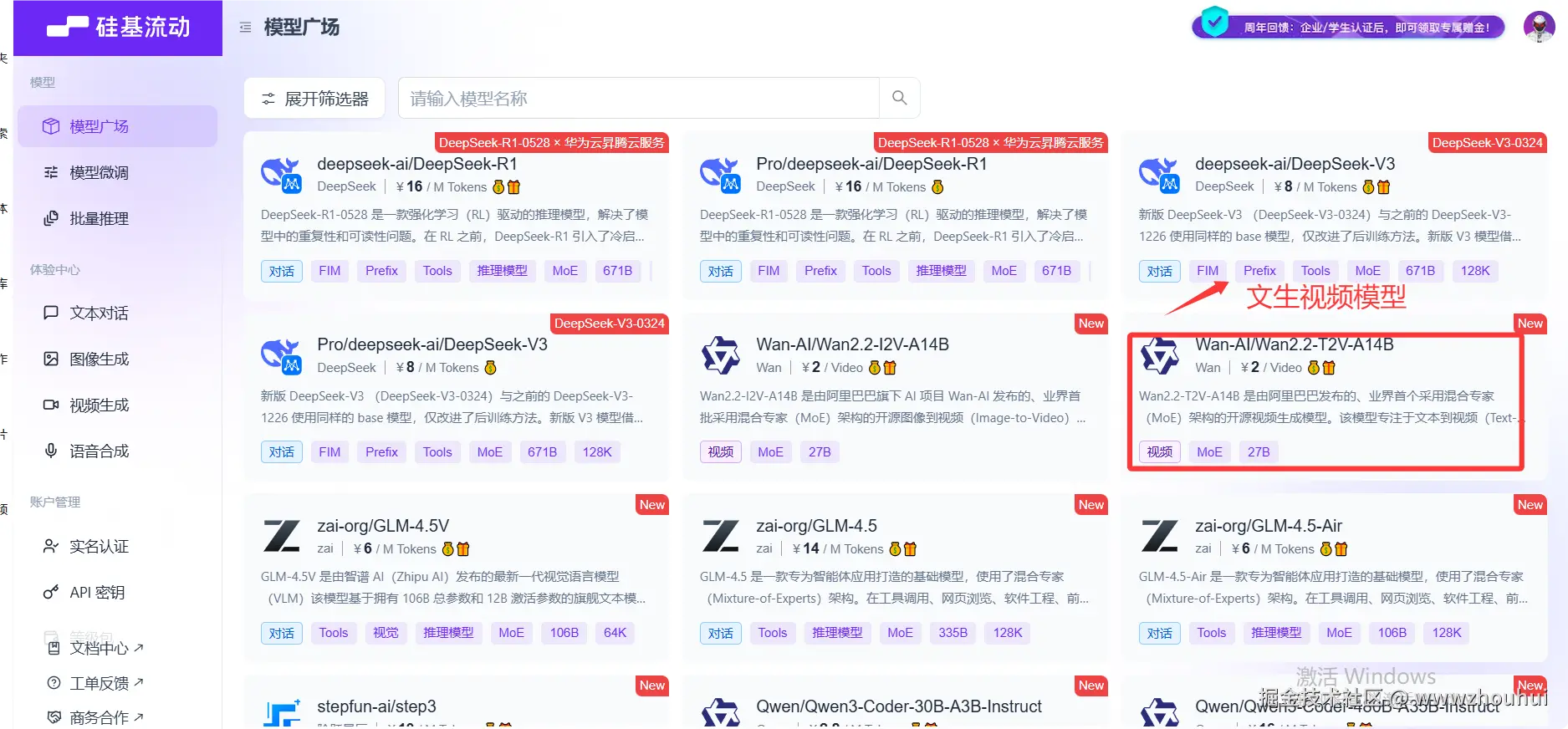This screenshot has width=1568, height=729.
Task: Open the deepseek-ai/DeepSeek-R1 model card
Action: click(x=456, y=215)
